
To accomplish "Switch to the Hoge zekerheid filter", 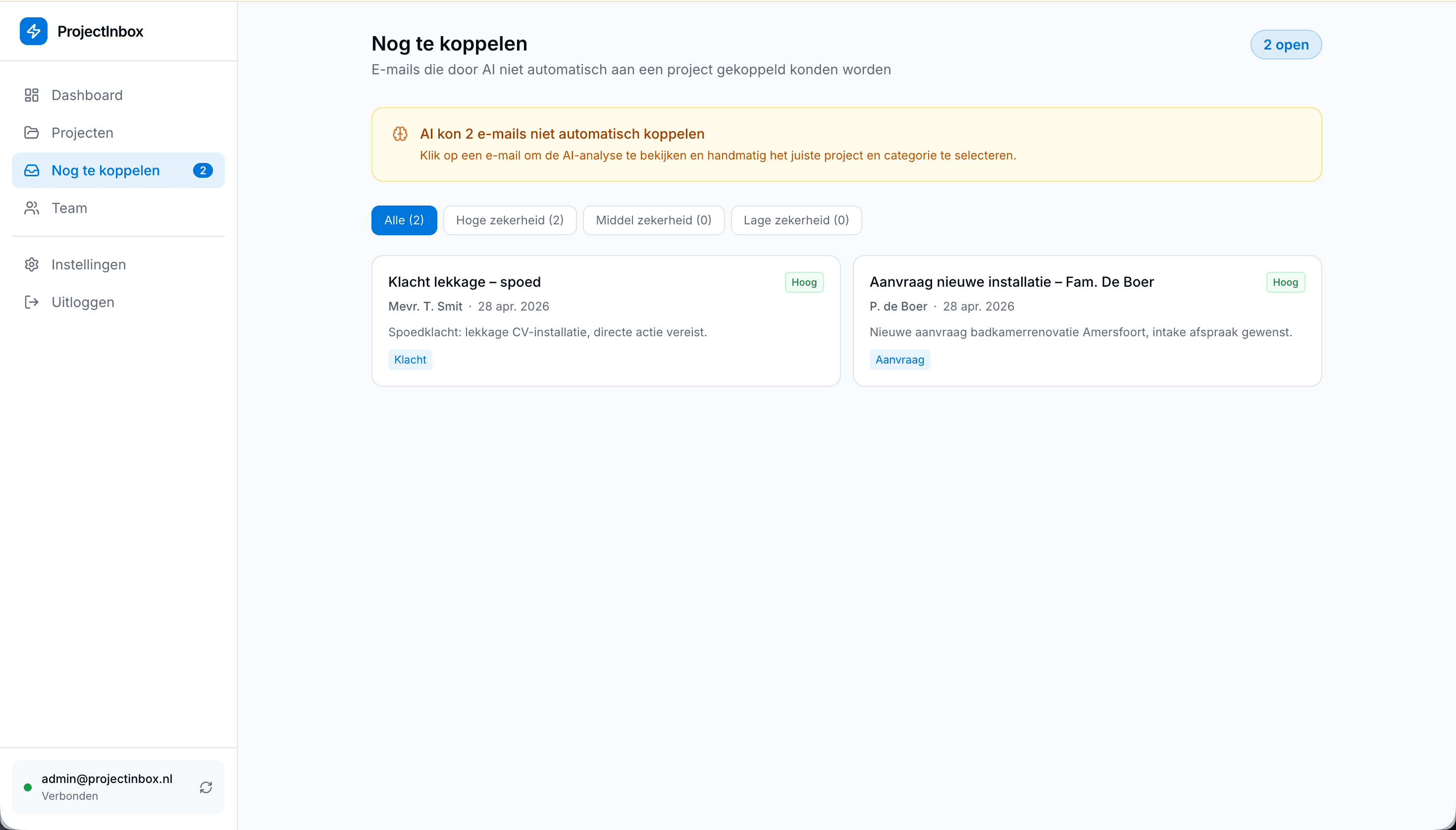I will point(509,220).
